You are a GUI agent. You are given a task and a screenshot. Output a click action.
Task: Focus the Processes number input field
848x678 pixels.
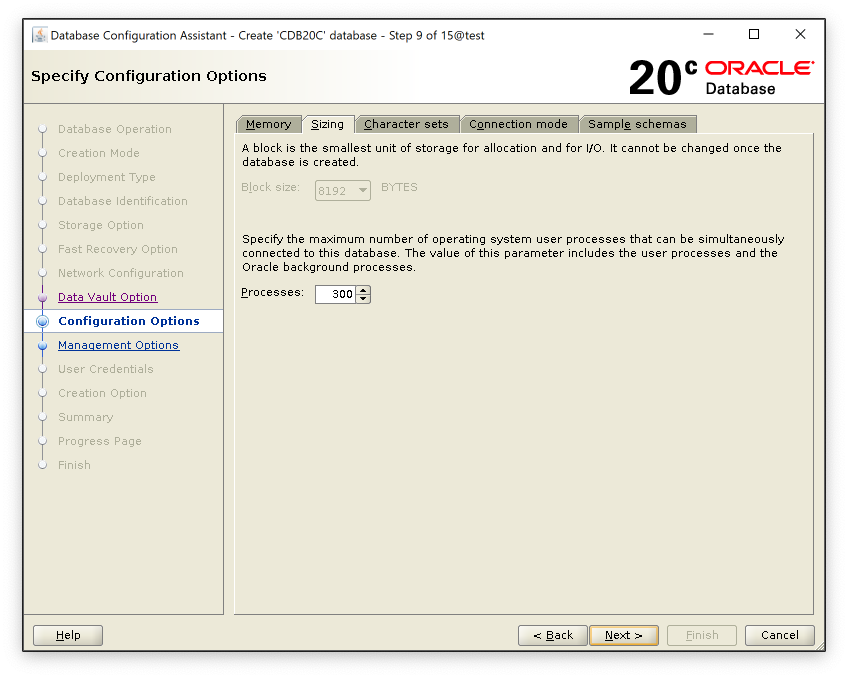click(335, 294)
